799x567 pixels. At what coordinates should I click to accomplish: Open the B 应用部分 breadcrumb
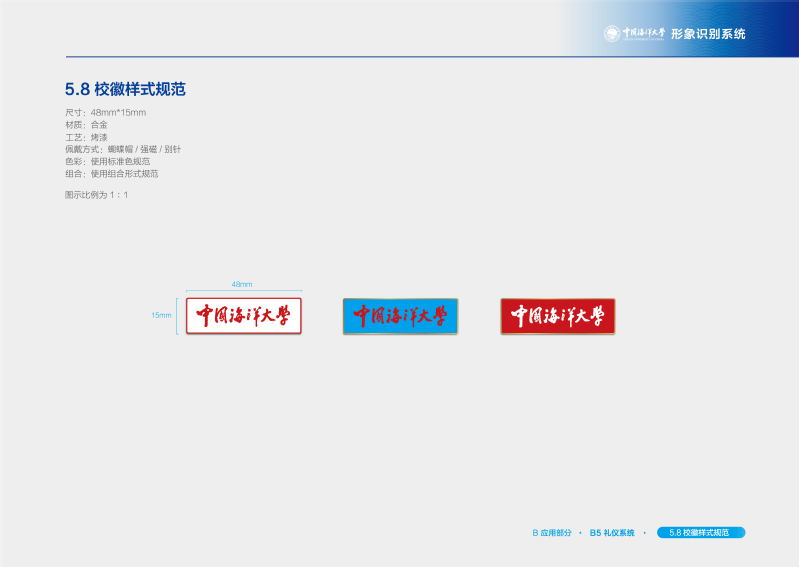coord(551,533)
